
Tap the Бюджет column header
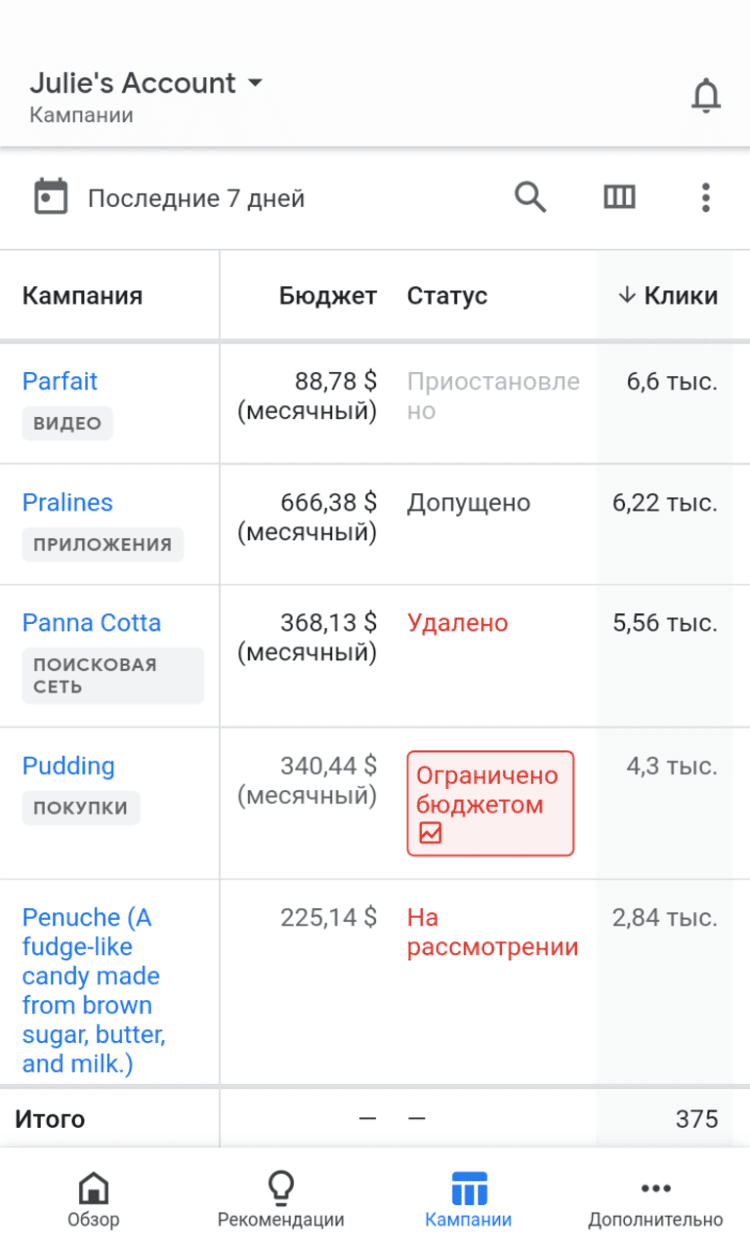click(x=327, y=295)
